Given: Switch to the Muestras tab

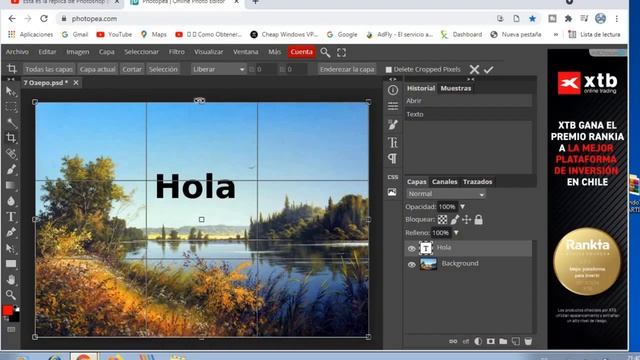Looking at the screenshot, I should (x=456, y=88).
